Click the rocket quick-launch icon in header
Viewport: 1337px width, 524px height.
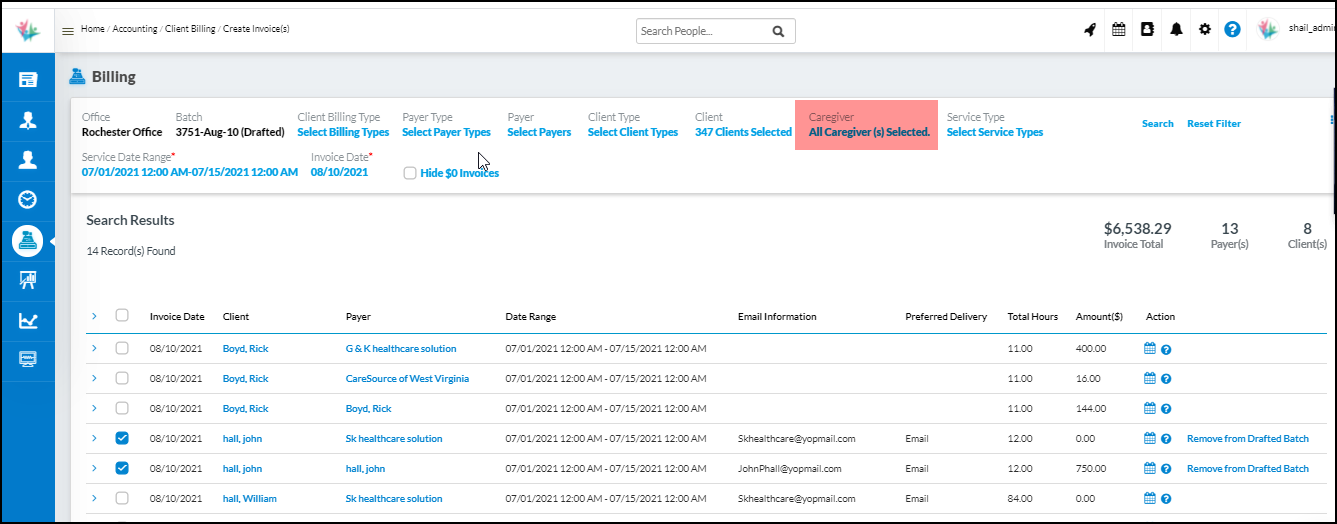(x=1090, y=30)
